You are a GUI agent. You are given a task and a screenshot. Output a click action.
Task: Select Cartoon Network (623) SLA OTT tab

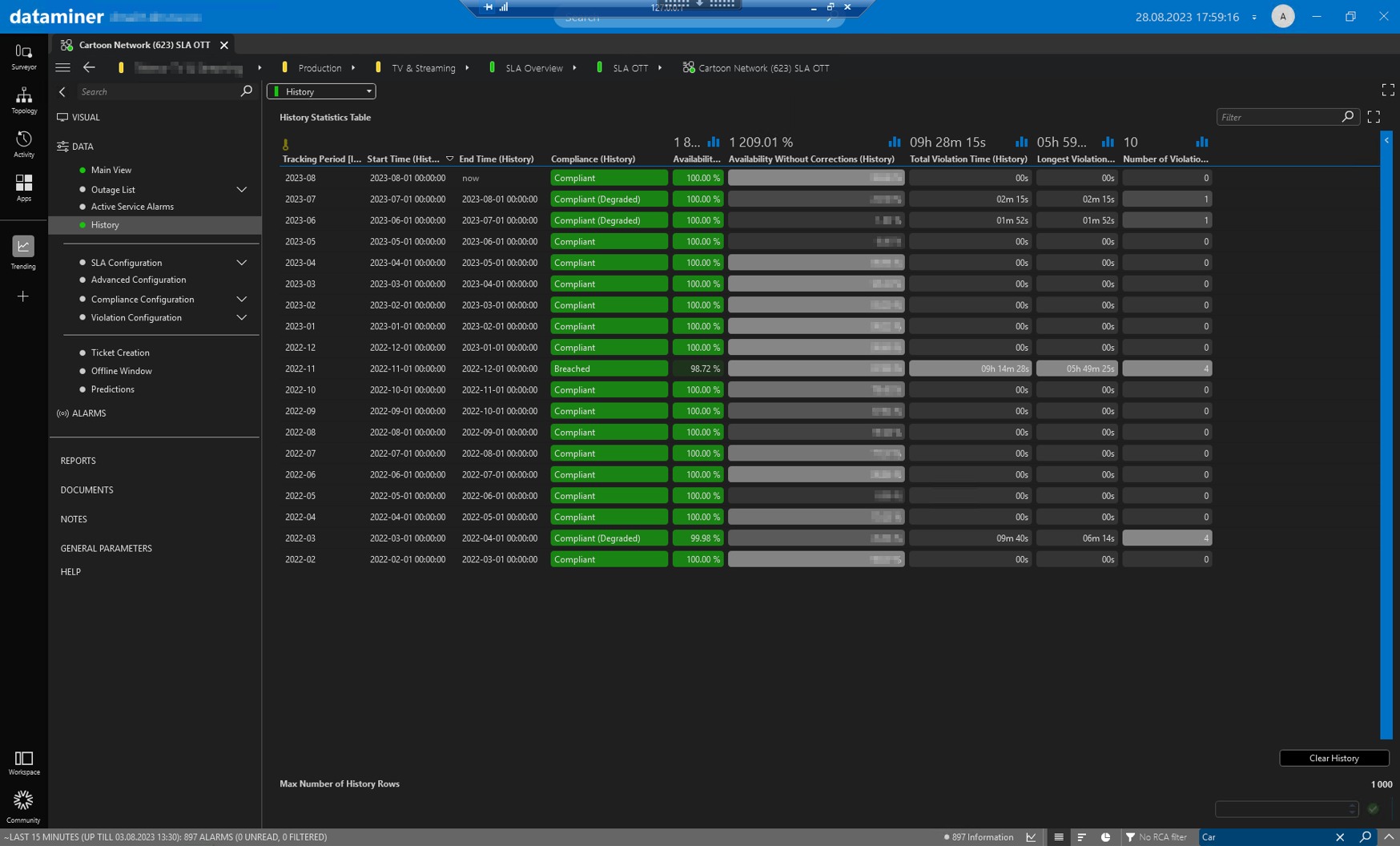click(x=144, y=45)
